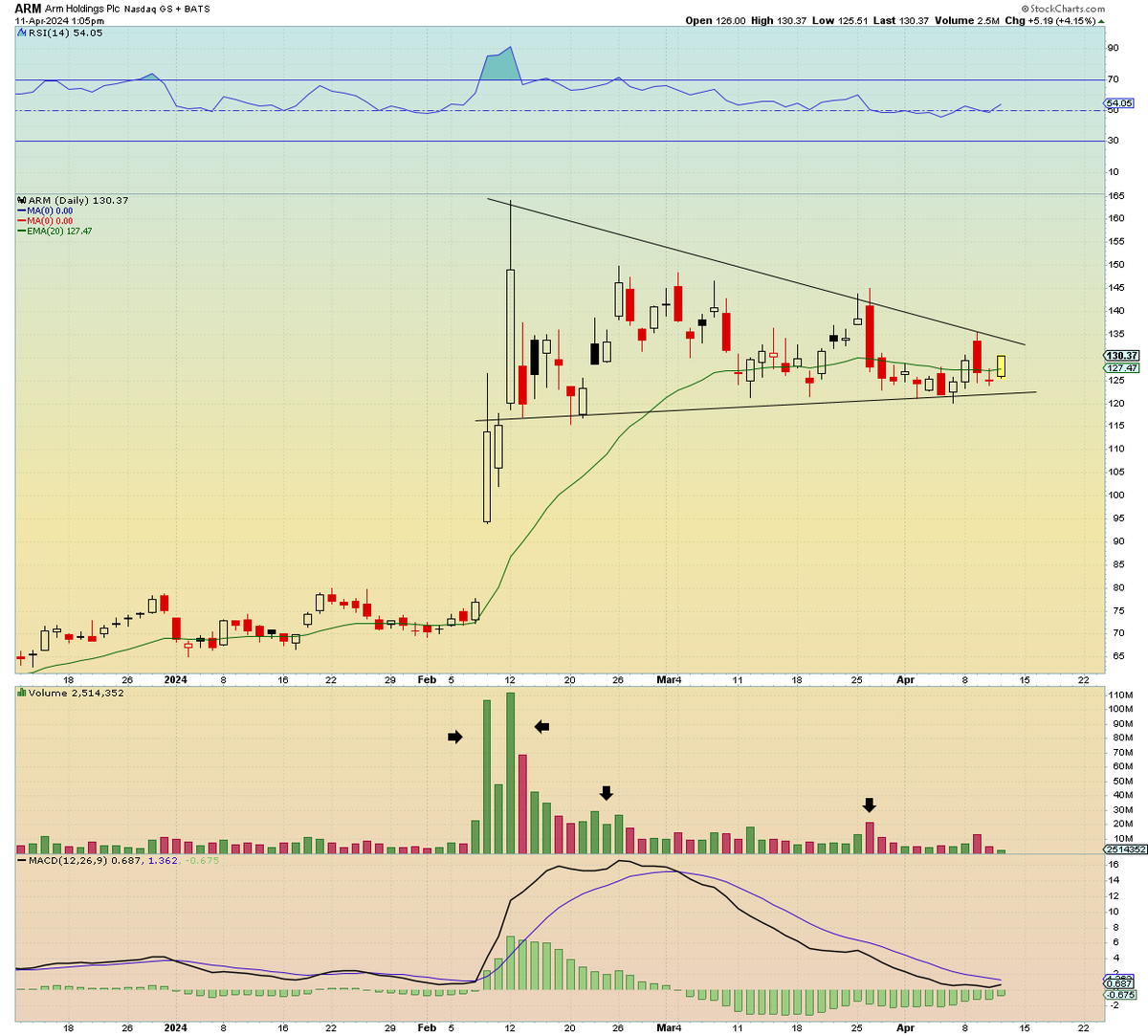The image size is (1148, 1036).
Task: Click the black MACD line icon
Action: coord(19,859)
